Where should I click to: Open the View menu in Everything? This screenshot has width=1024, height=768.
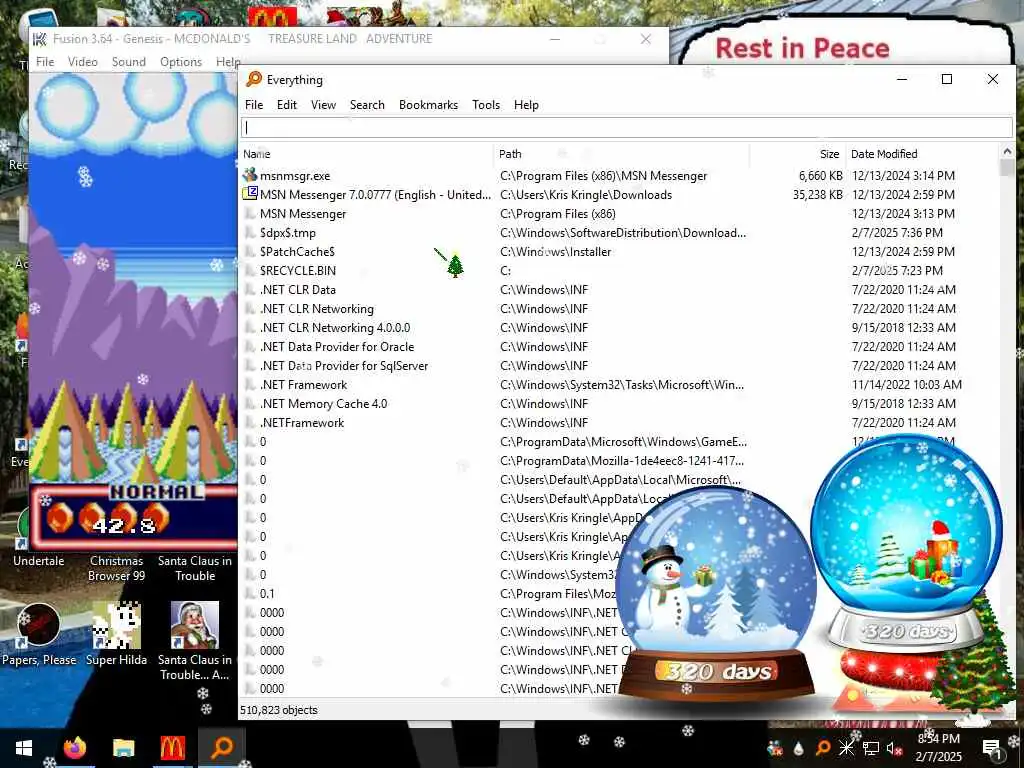point(323,104)
